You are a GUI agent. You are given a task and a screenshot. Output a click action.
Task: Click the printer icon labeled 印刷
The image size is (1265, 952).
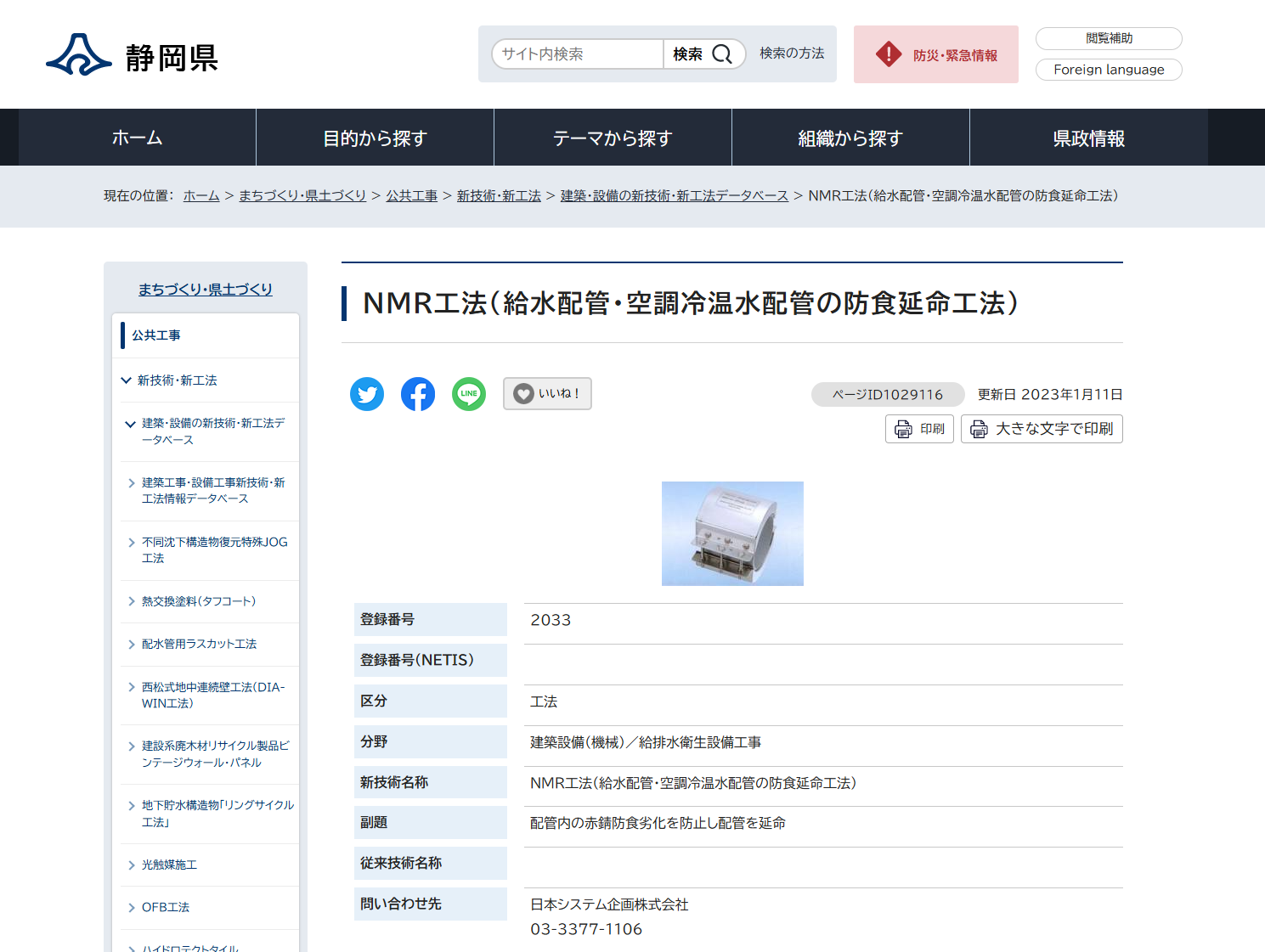coord(902,429)
